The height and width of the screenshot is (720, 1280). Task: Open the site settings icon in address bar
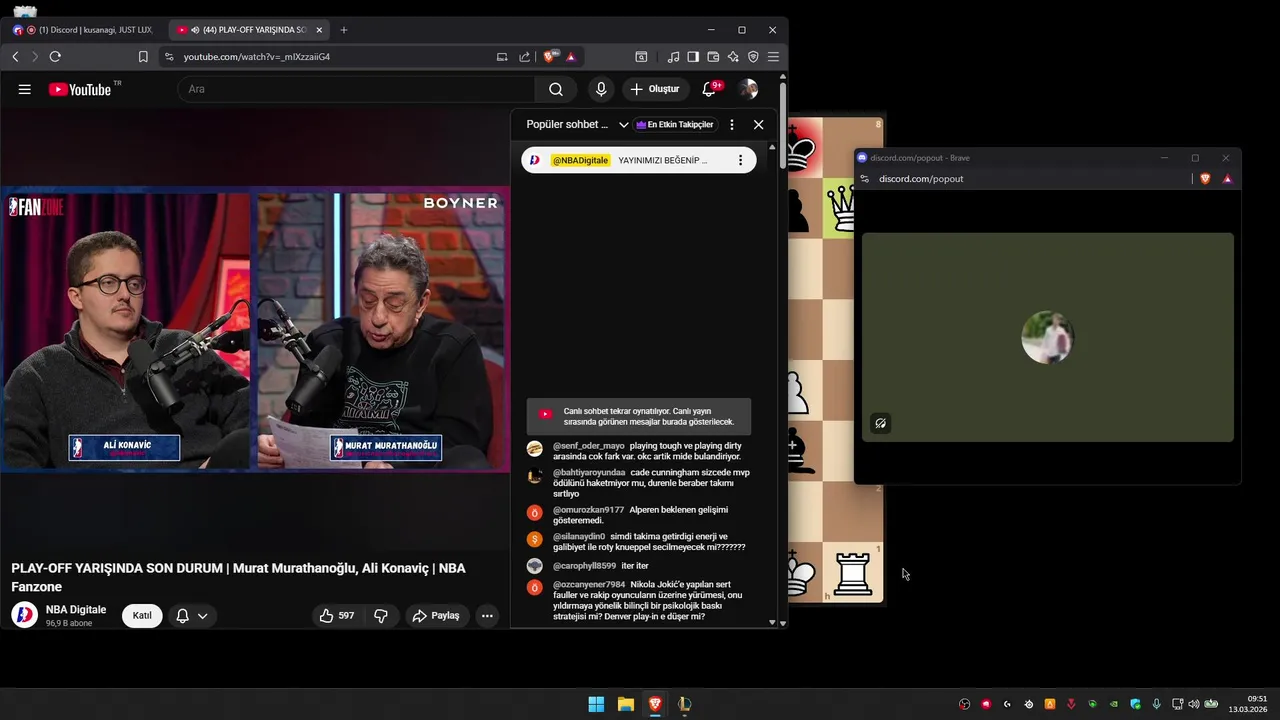169,57
